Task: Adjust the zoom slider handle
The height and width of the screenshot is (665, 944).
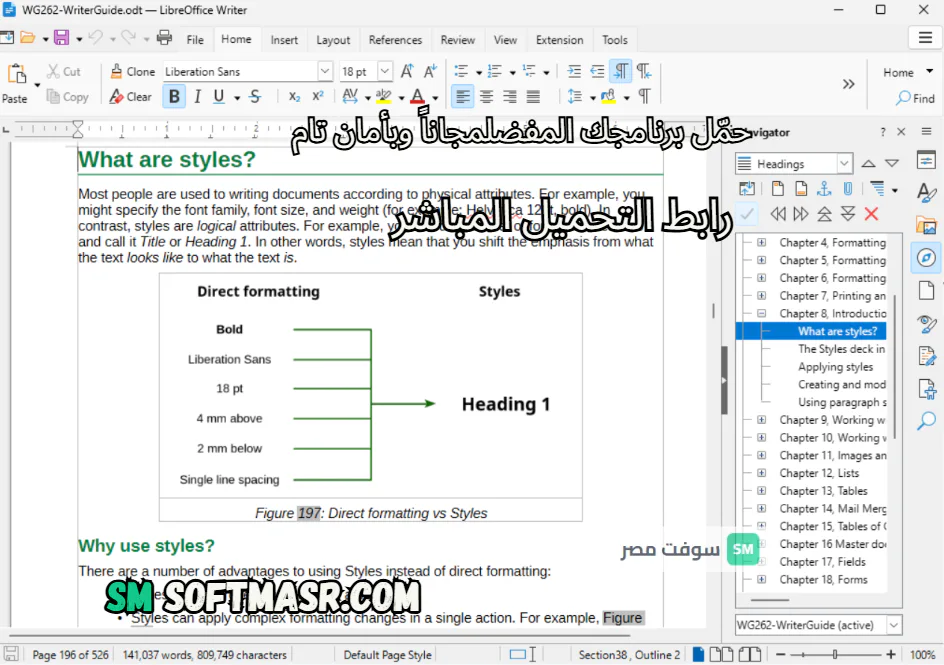Action: [x=835, y=654]
